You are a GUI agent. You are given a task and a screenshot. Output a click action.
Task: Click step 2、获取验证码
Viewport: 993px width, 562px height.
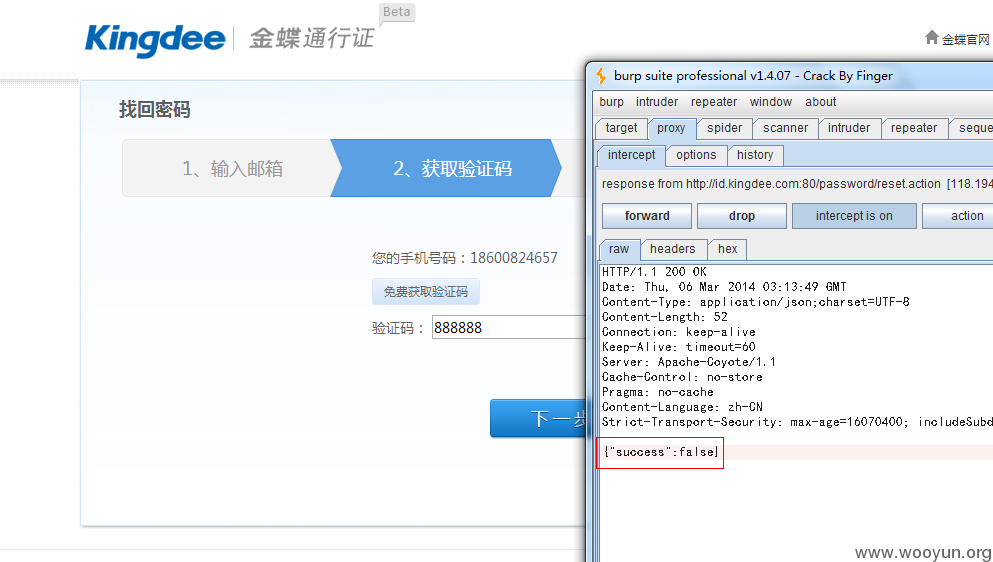pos(447,169)
